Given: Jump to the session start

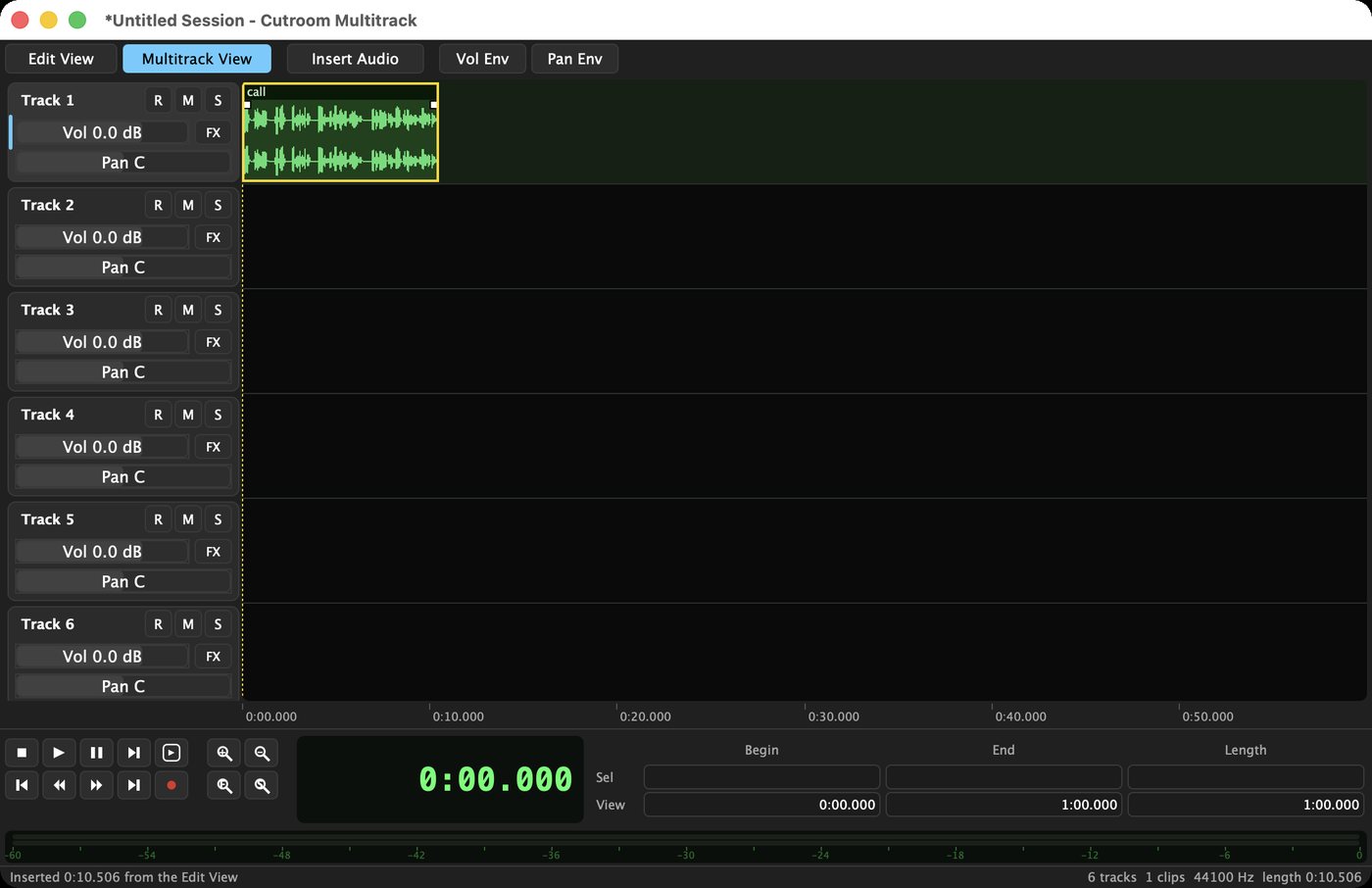Looking at the screenshot, I should 22,785.
